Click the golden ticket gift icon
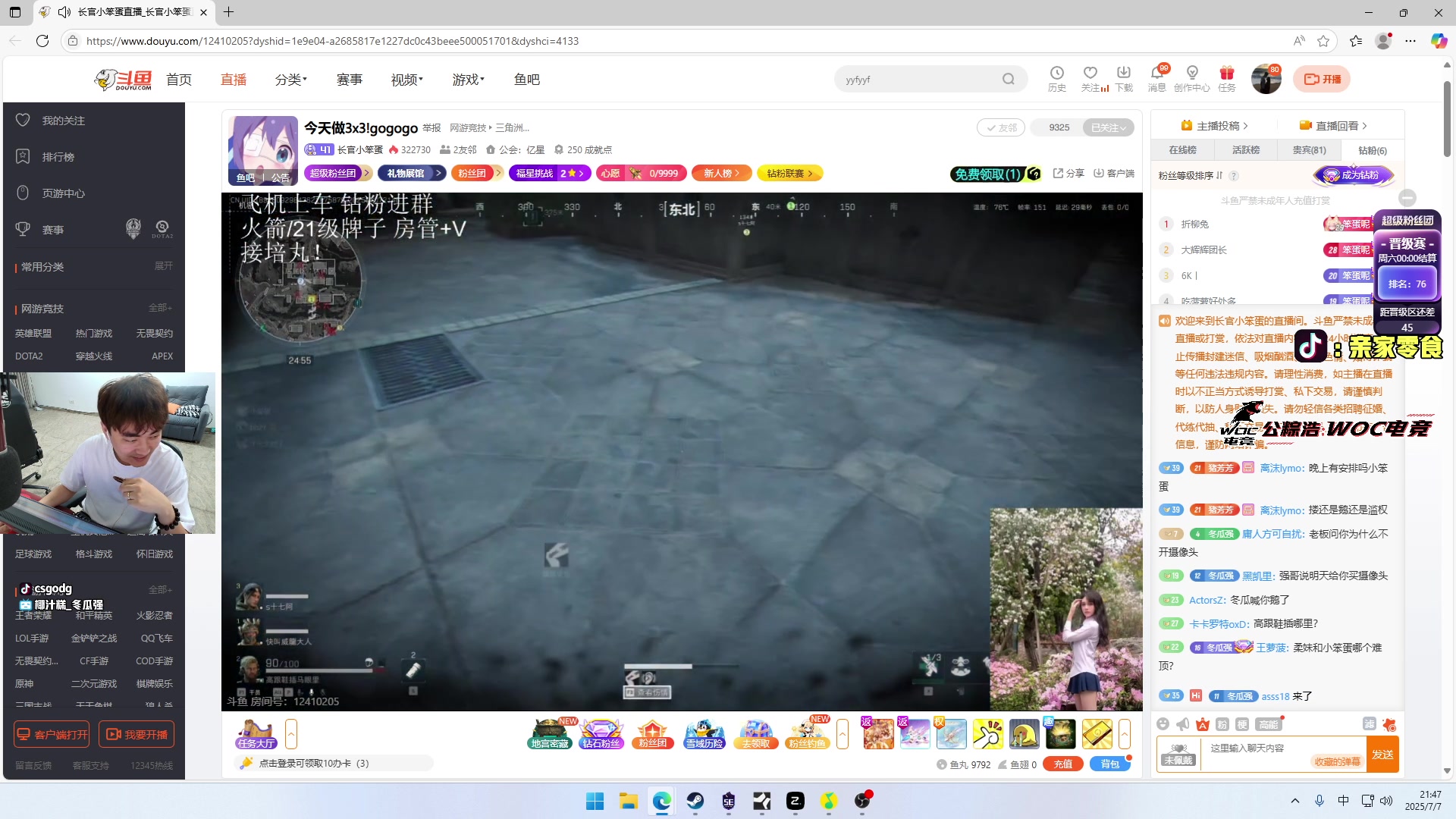The image size is (1456, 819). (1097, 734)
